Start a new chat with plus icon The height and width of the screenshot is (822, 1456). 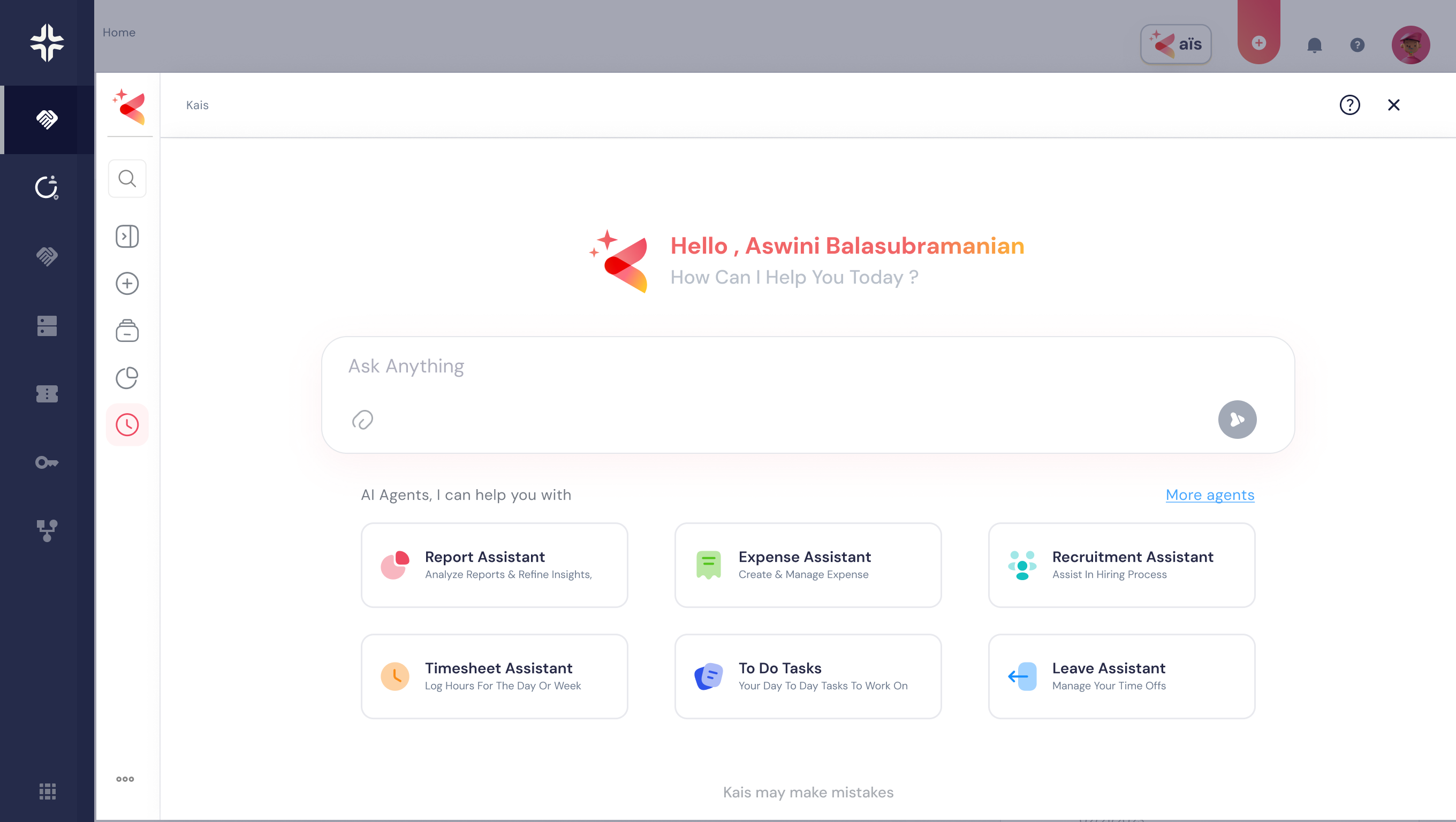(x=127, y=284)
